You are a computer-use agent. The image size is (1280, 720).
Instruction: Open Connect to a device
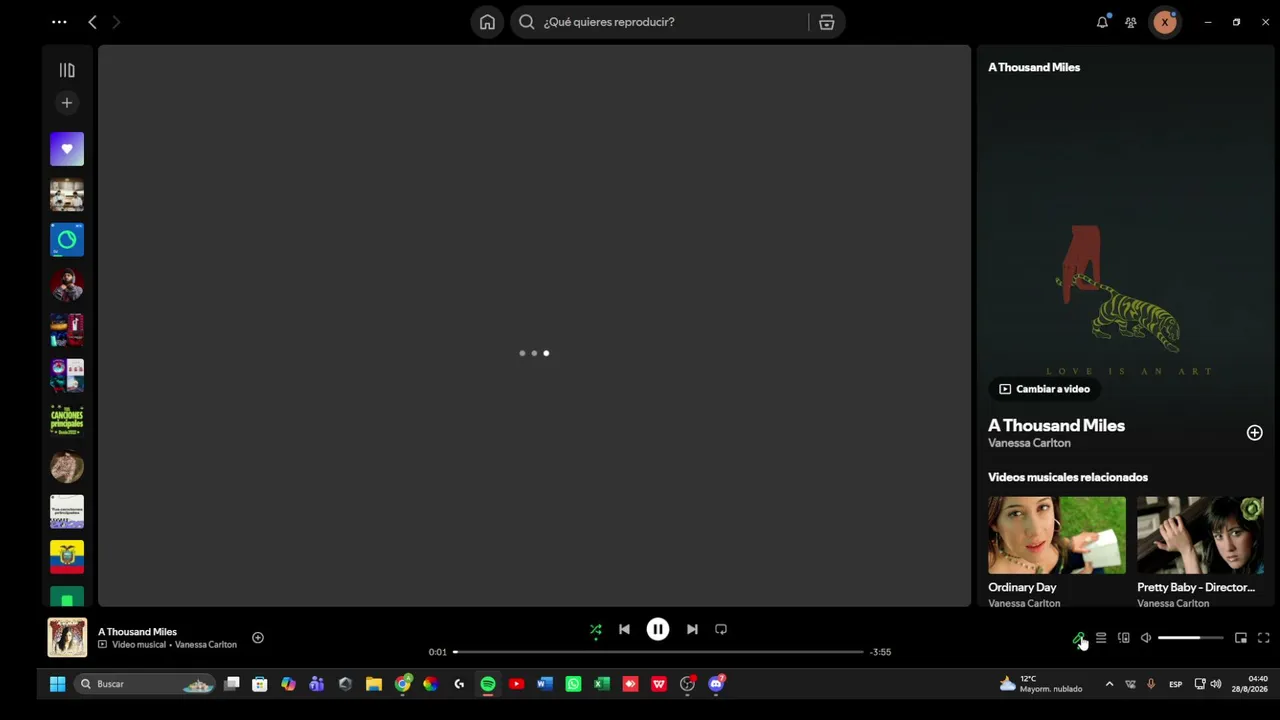tap(1124, 638)
